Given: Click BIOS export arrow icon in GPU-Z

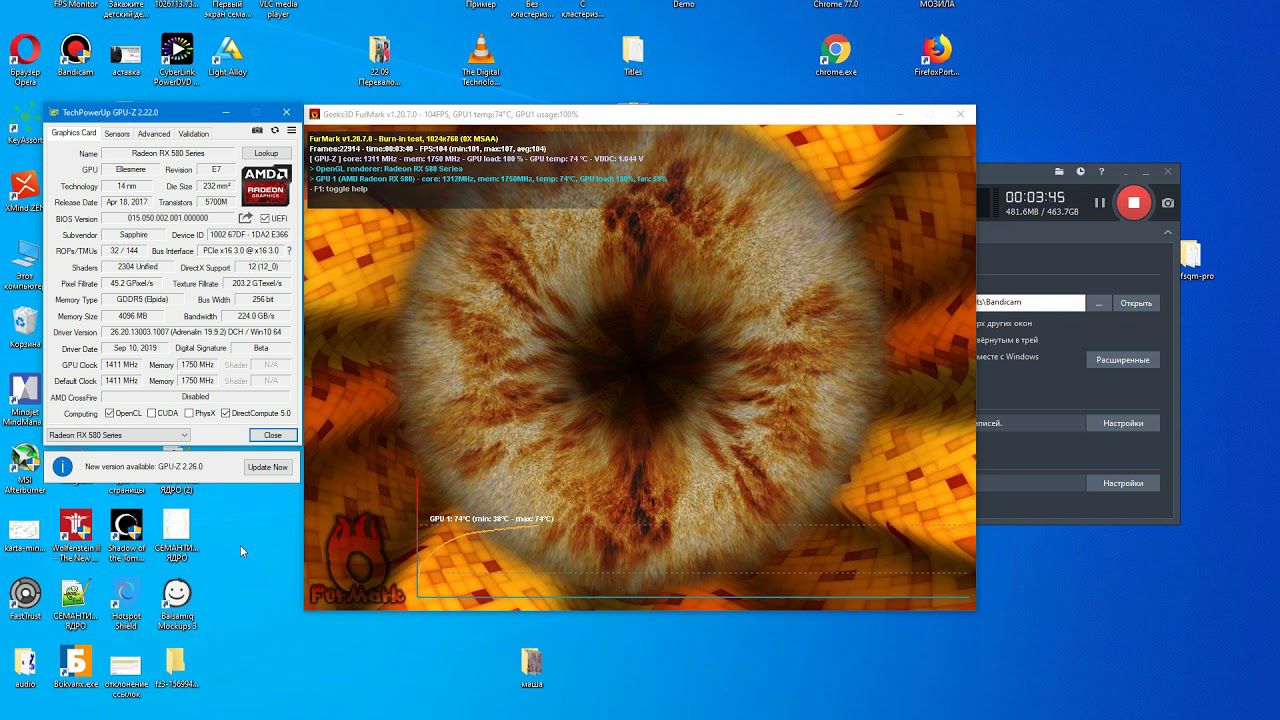Looking at the screenshot, I should (x=246, y=218).
